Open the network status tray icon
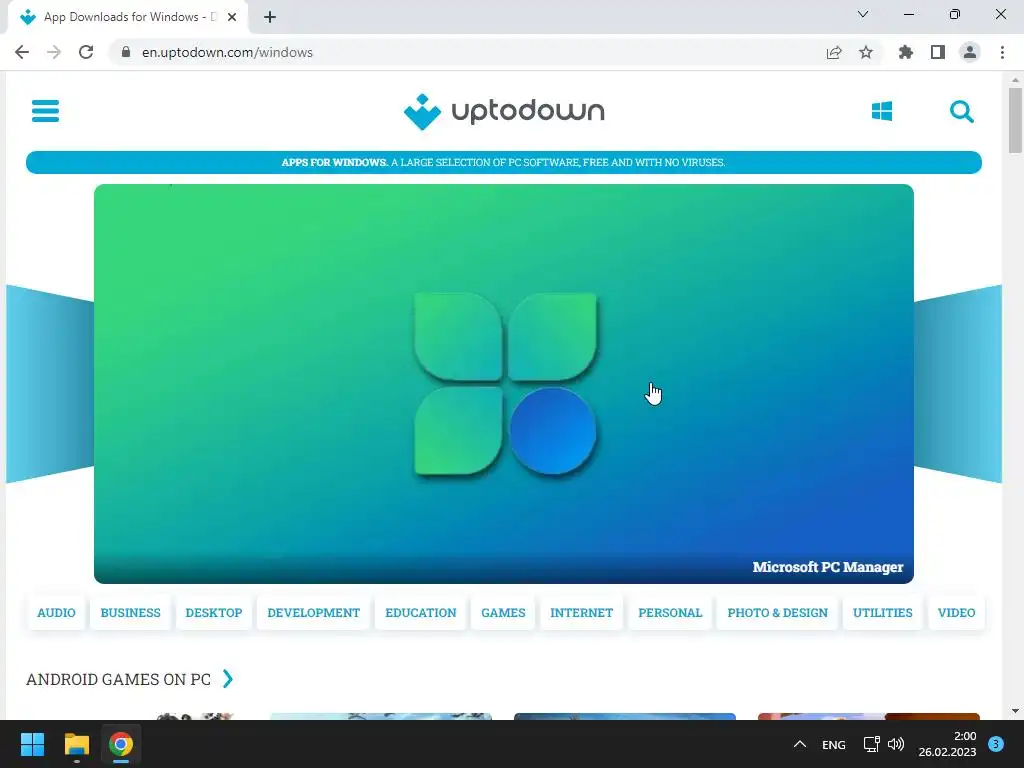1024x768 pixels. click(x=871, y=744)
